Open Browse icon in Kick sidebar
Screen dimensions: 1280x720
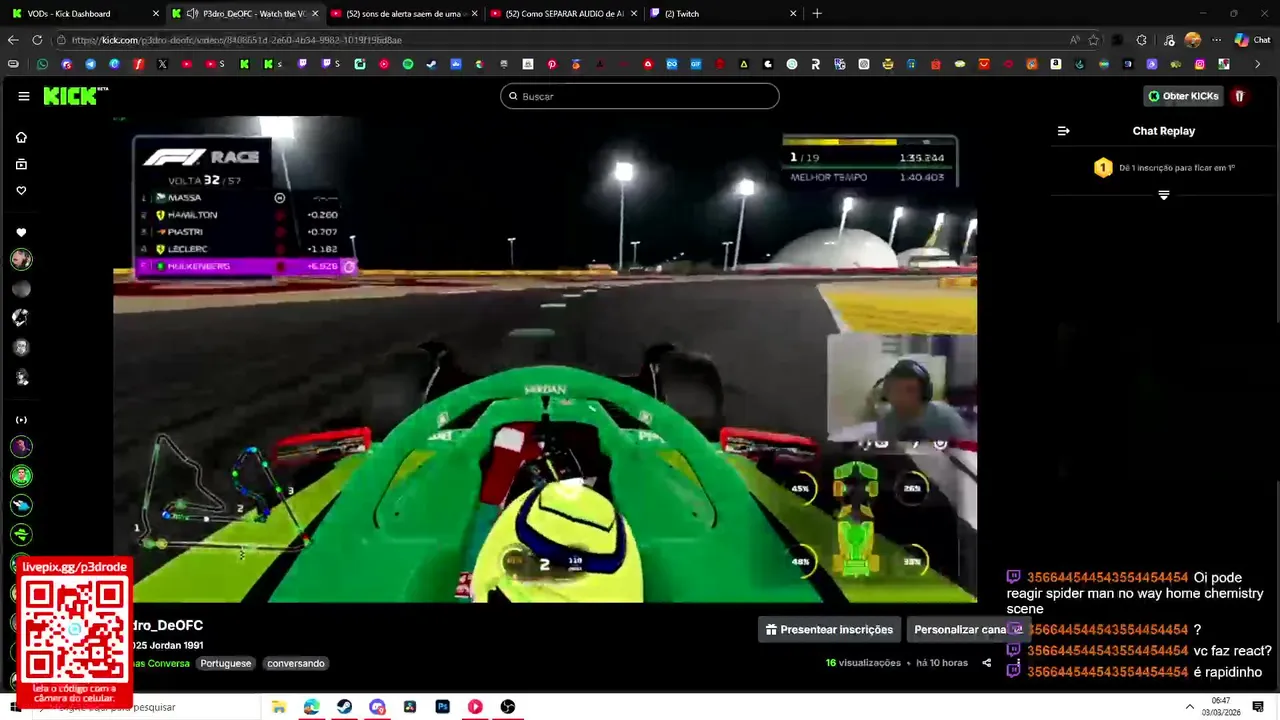click(21, 164)
